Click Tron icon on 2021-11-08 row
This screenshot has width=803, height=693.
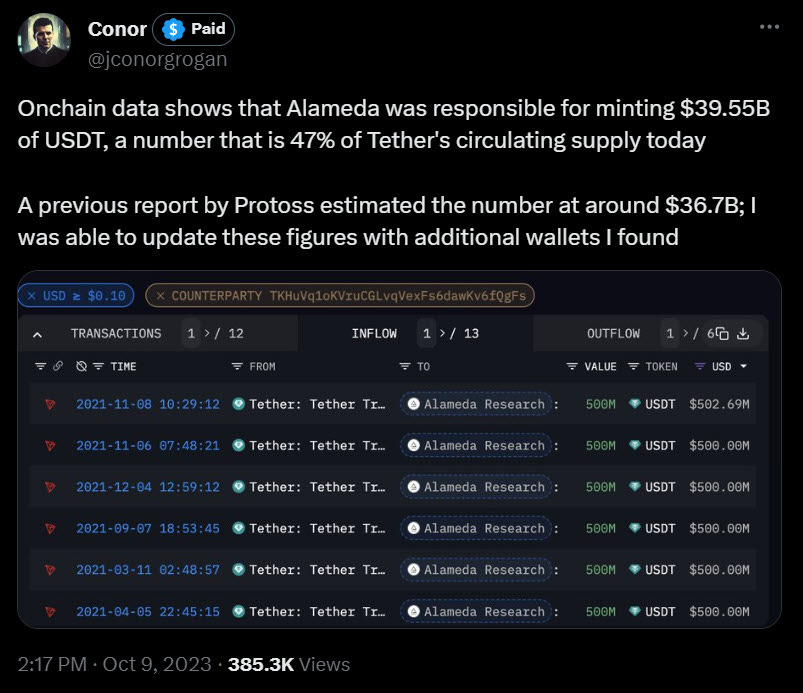(x=50, y=405)
